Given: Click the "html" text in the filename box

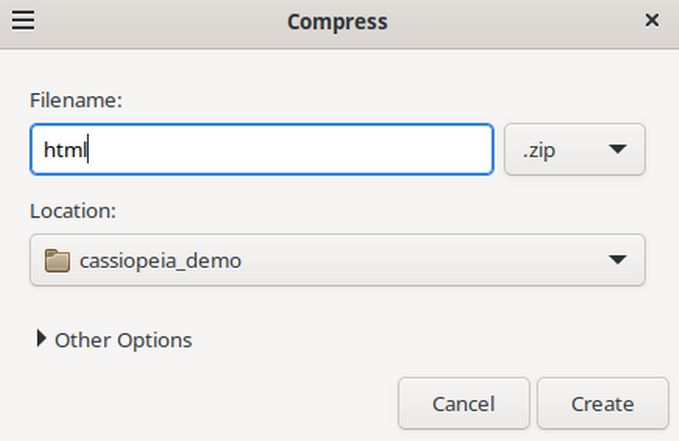Looking at the screenshot, I should click(x=65, y=150).
